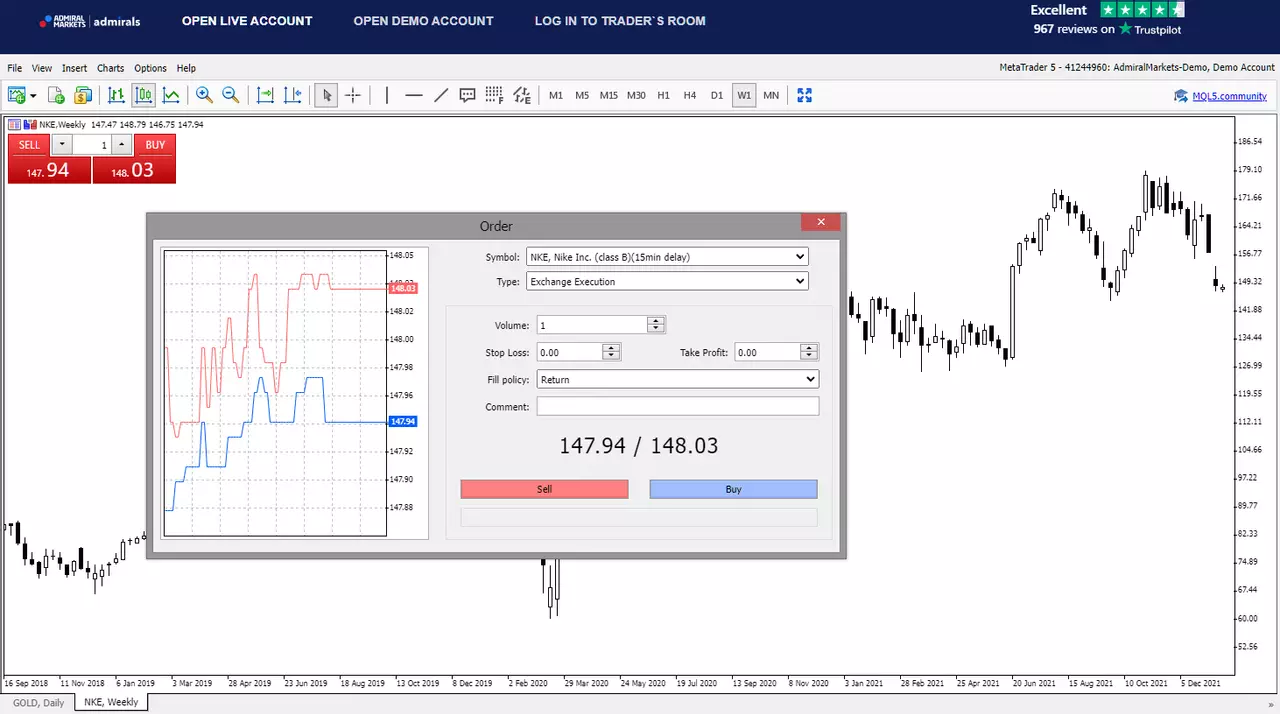
Task: Open the Help menu
Action: point(186,68)
